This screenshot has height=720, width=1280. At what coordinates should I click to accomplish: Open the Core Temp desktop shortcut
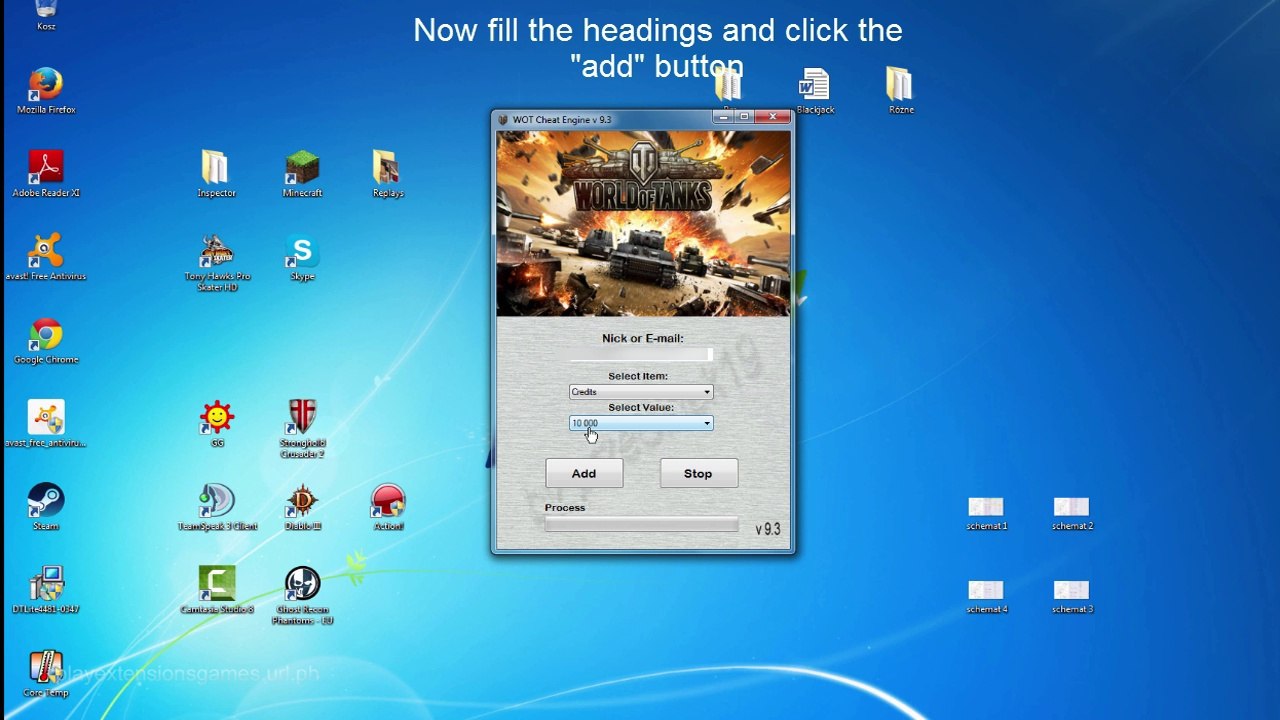coord(46,673)
